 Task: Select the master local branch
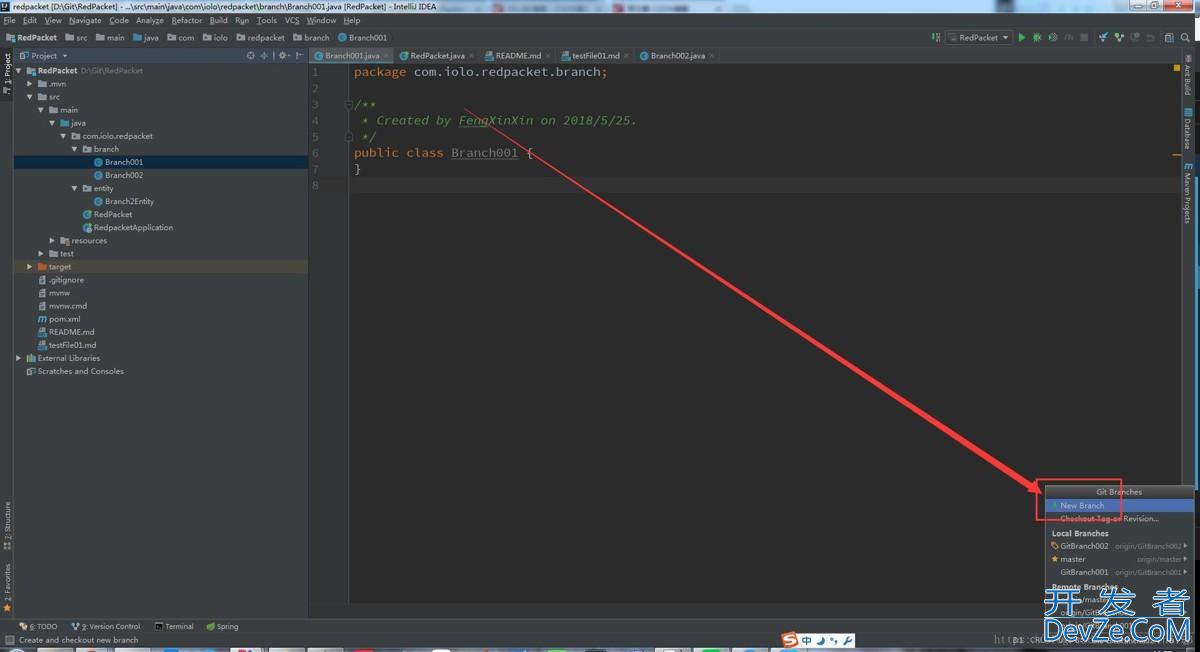click(1073, 559)
